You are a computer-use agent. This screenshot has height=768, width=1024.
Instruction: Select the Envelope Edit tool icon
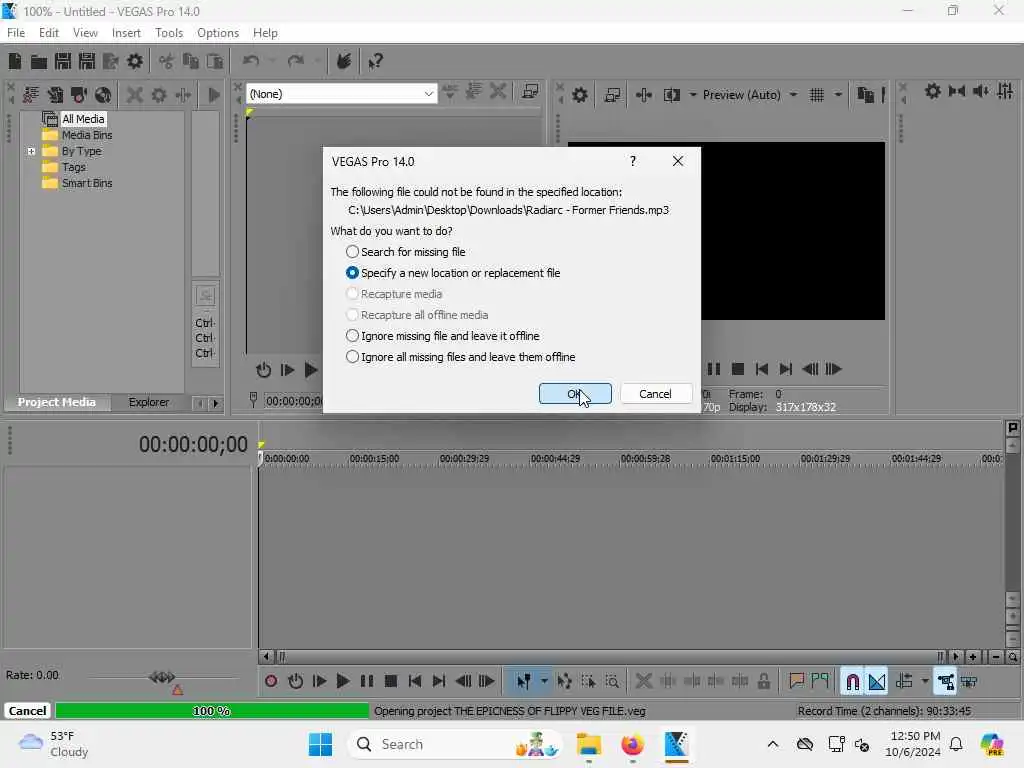click(564, 681)
